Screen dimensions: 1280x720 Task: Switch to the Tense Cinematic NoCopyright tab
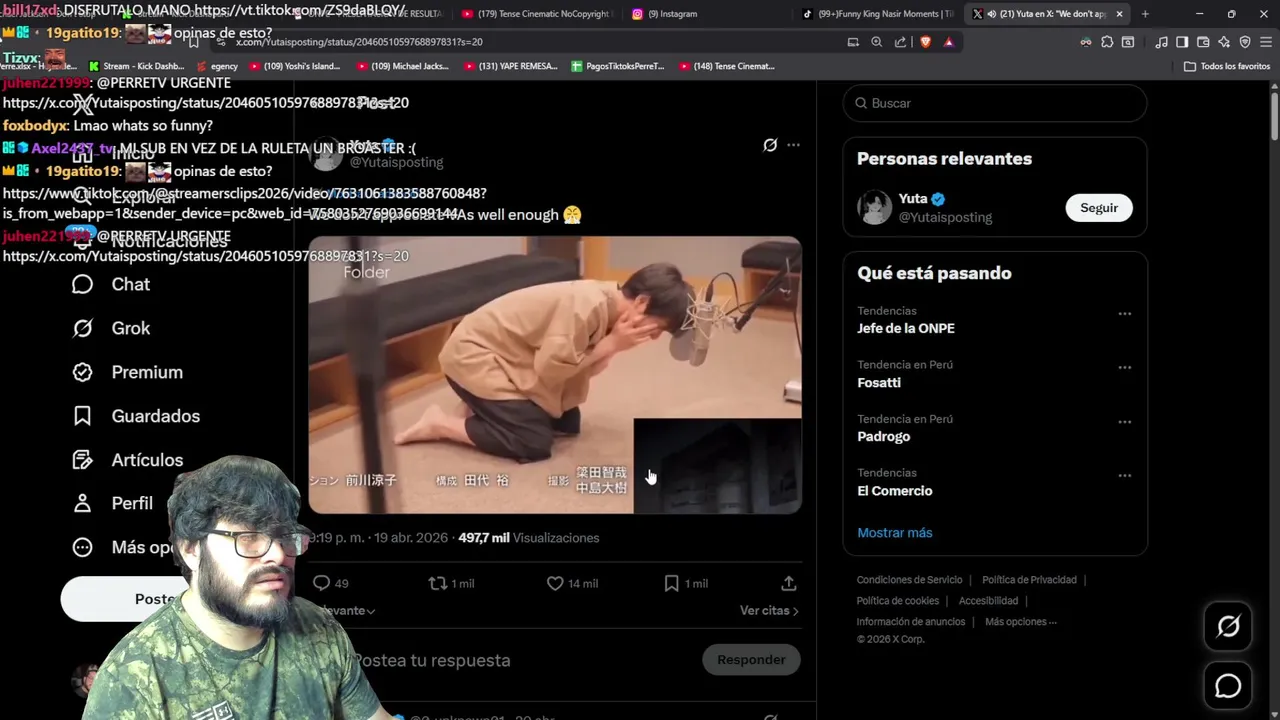coord(535,14)
